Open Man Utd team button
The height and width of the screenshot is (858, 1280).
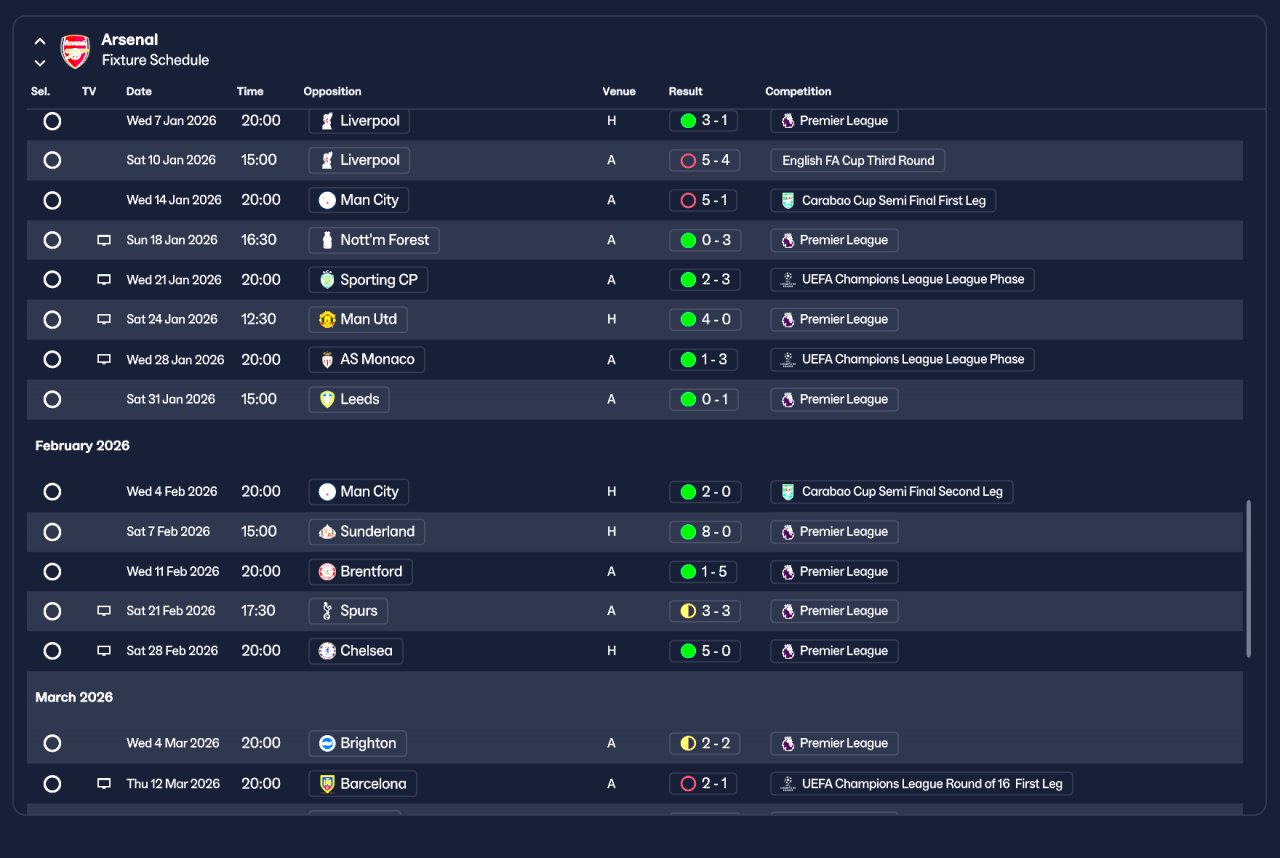pyautogui.click(x=358, y=320)
